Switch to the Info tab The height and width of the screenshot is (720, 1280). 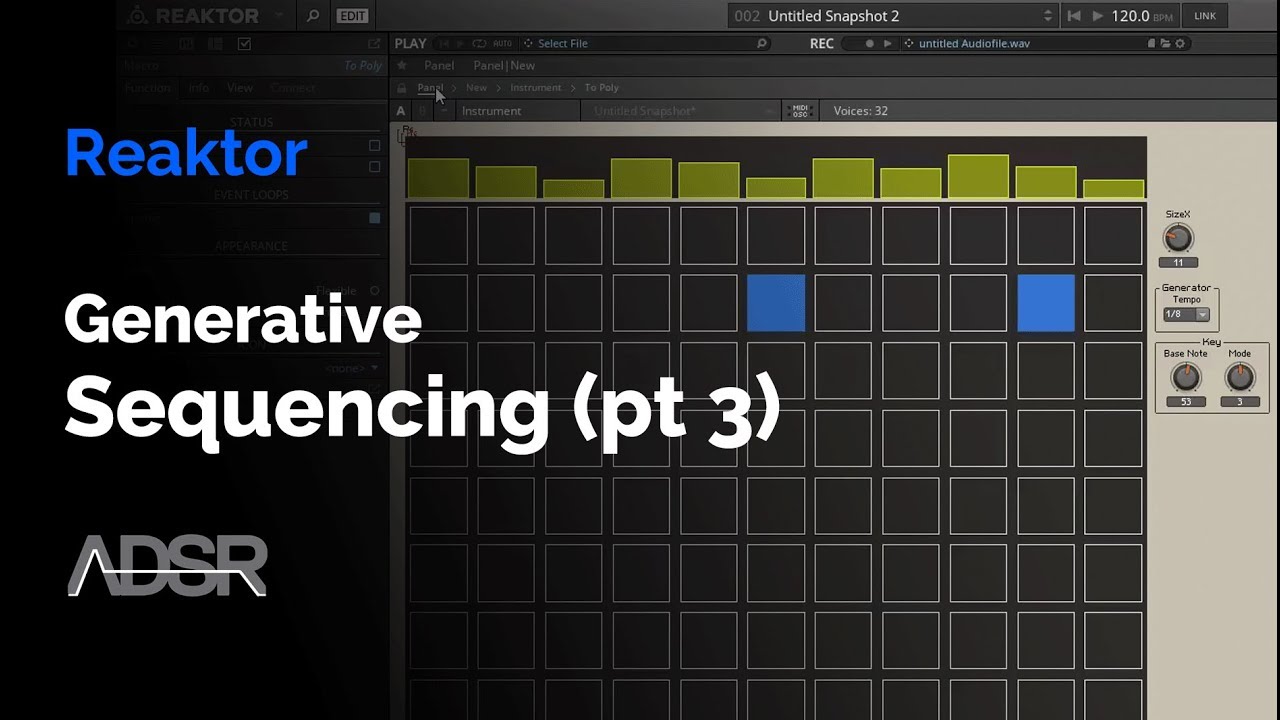(199, 88)
